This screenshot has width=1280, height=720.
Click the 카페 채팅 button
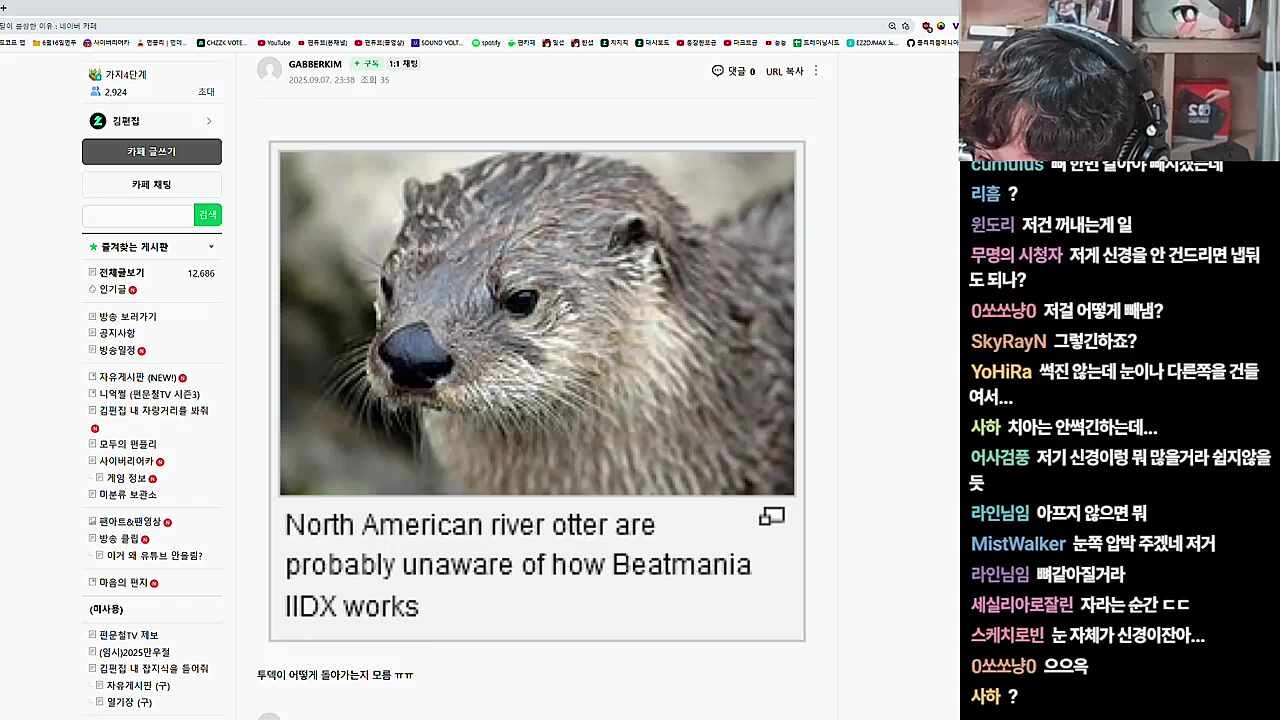(152, 185)
